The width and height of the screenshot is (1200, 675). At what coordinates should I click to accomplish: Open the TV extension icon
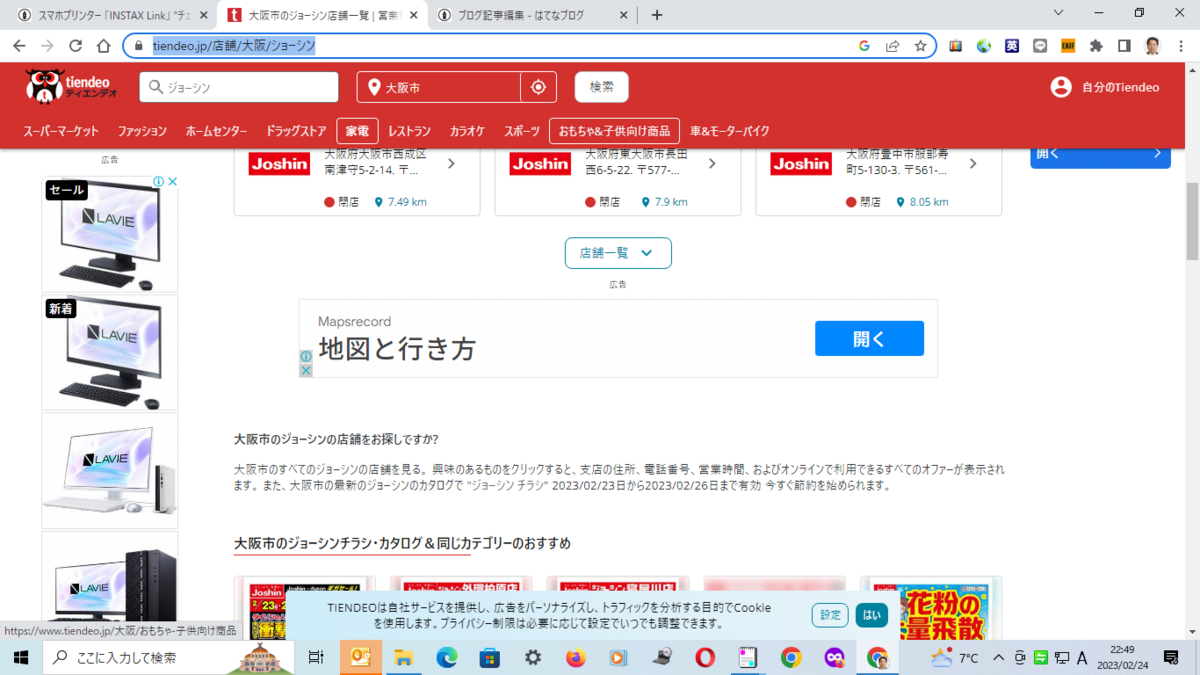tap(956, 46)
